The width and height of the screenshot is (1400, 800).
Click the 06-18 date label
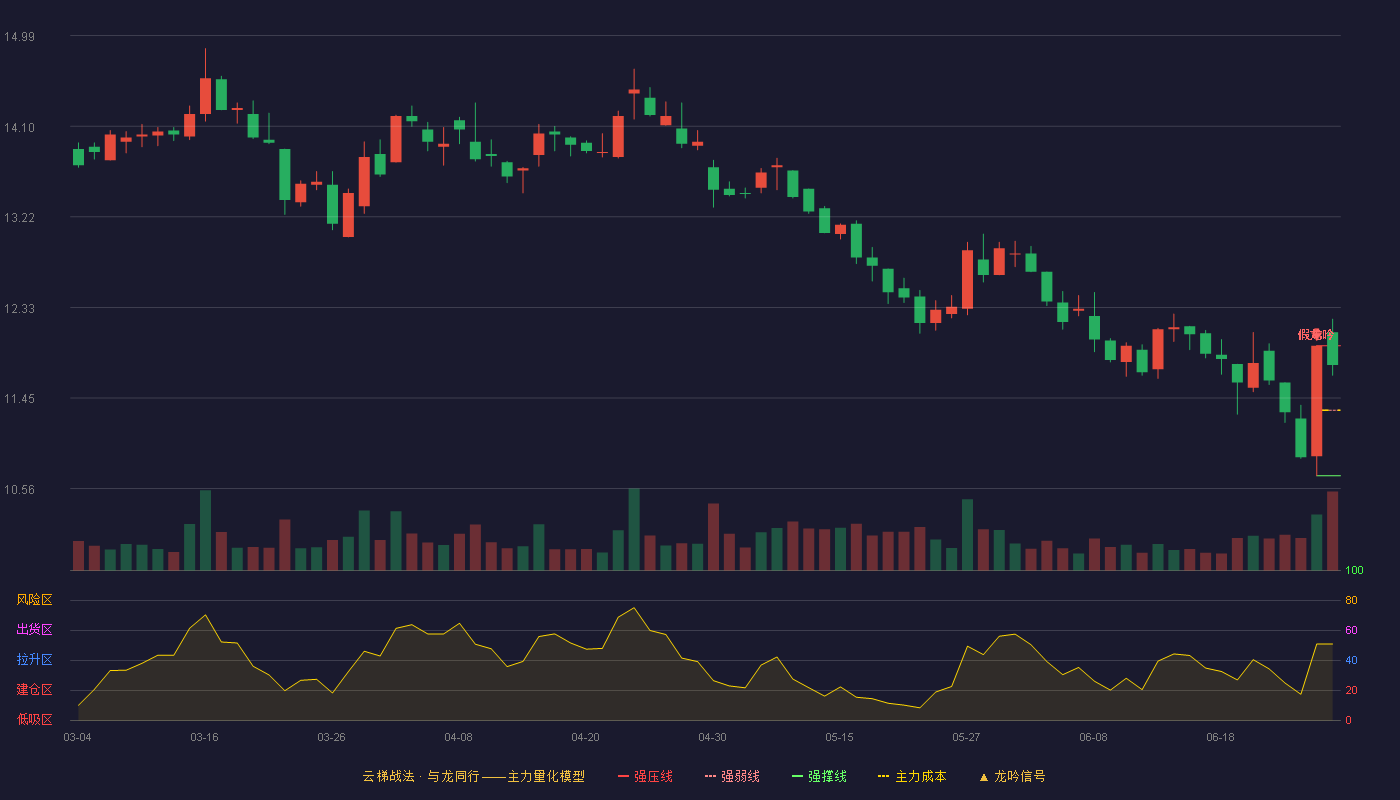pyautogui.click(x=1220, y=737)
